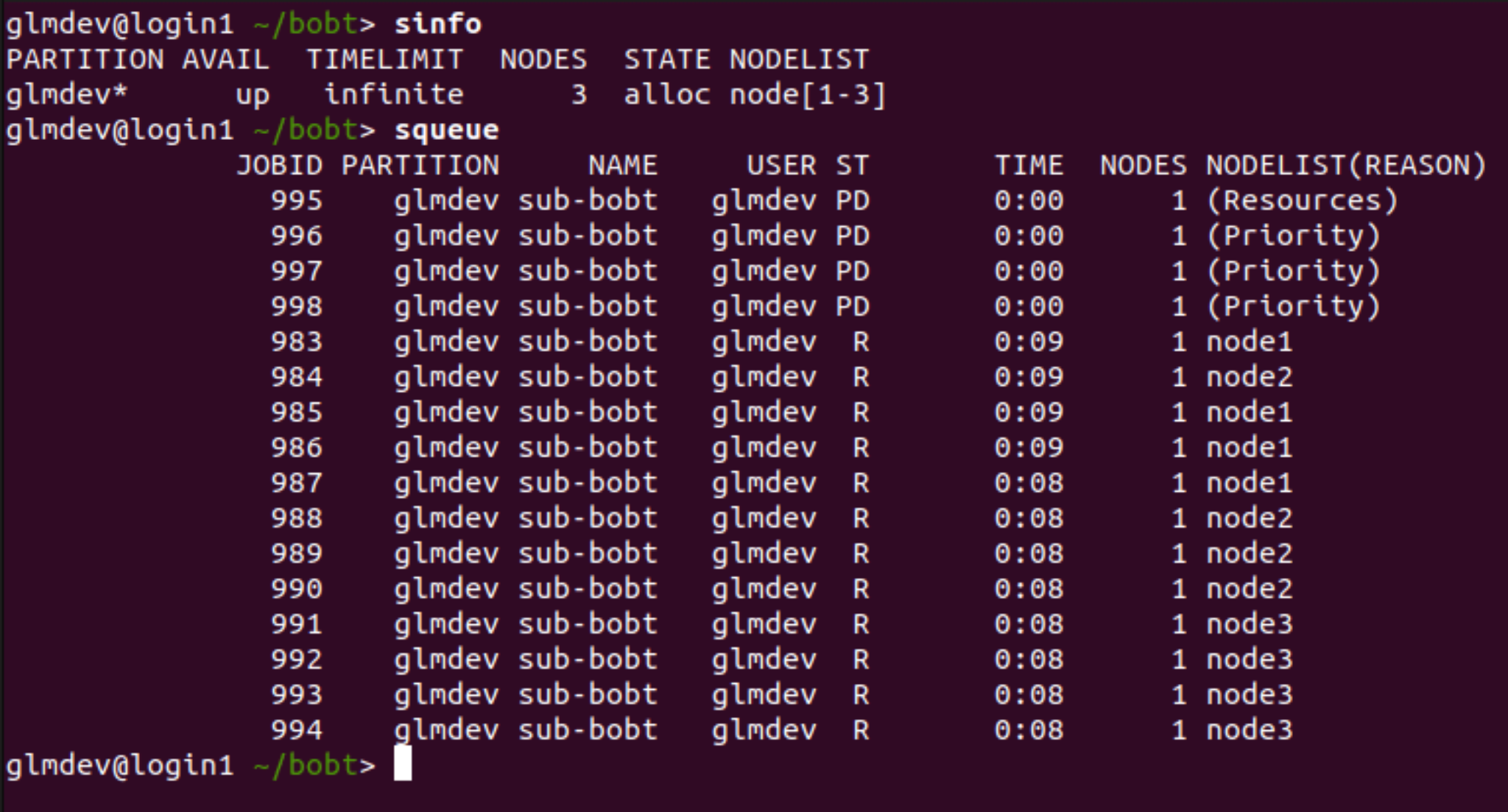The height and width of the screenshot is (812, 1508).
Task: Click the TIME column header in squeue output
Action: coord(1029,165)
